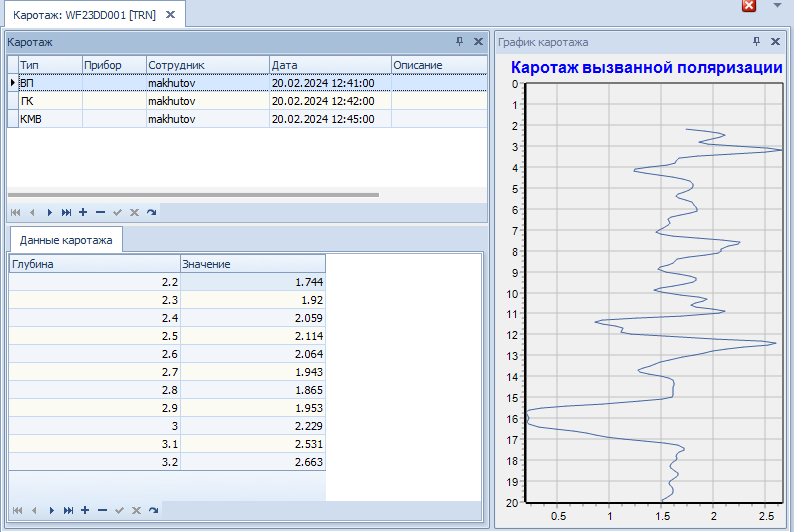Close the График каротажа panel
794x532 pixels.
[776, 42]
